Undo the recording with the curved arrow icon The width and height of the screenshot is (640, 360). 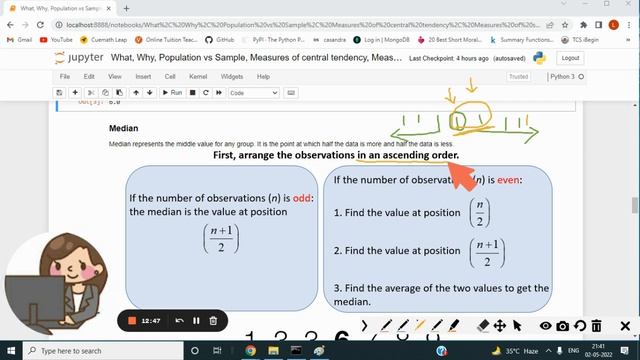[x=179, y=321]
